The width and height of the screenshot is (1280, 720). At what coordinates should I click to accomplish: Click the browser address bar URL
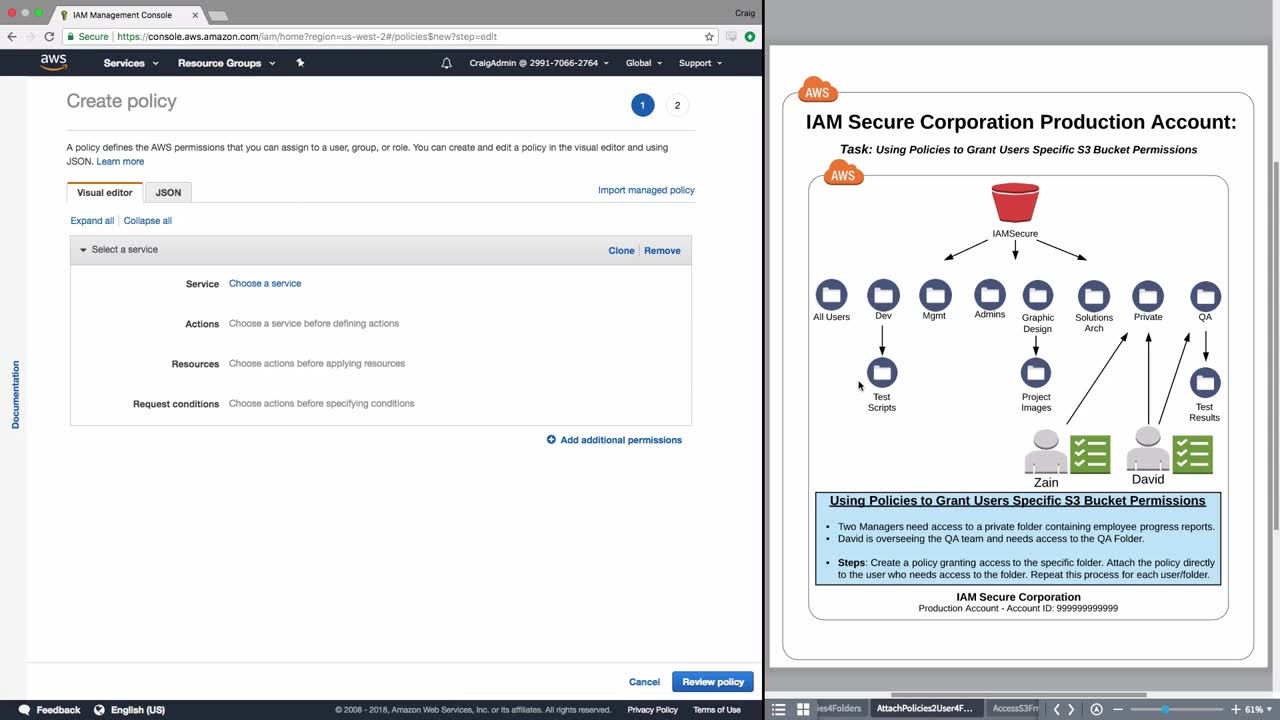click(x=306, y=37)
